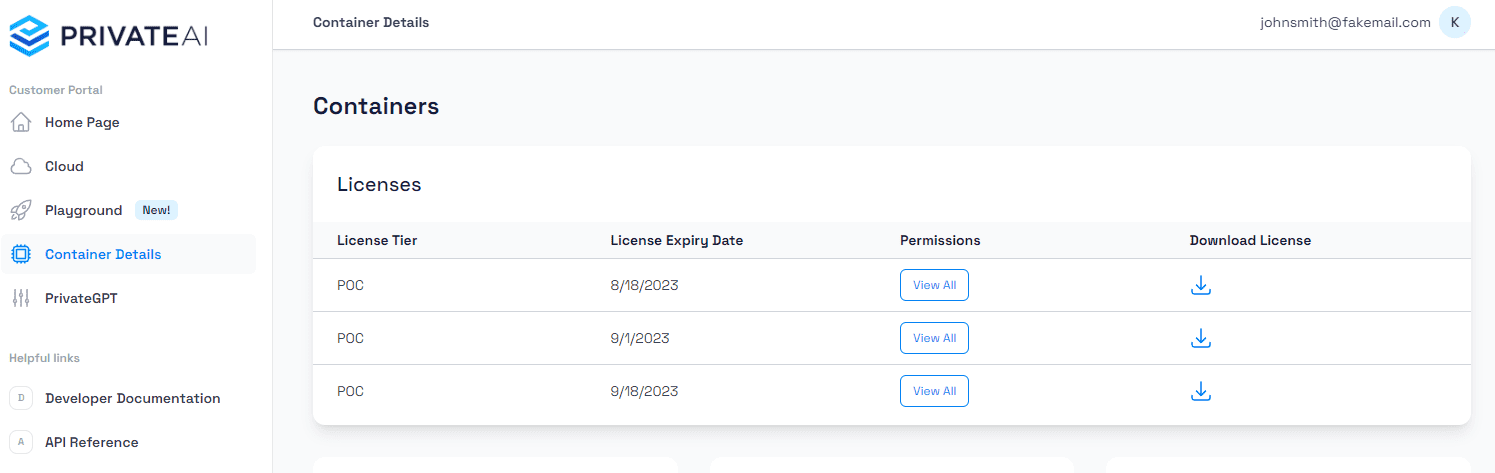Image resolution: width=1495 pixels, height=473 pixels.
Task: Open the user avatar K menu
Action: click(1454, 22)
